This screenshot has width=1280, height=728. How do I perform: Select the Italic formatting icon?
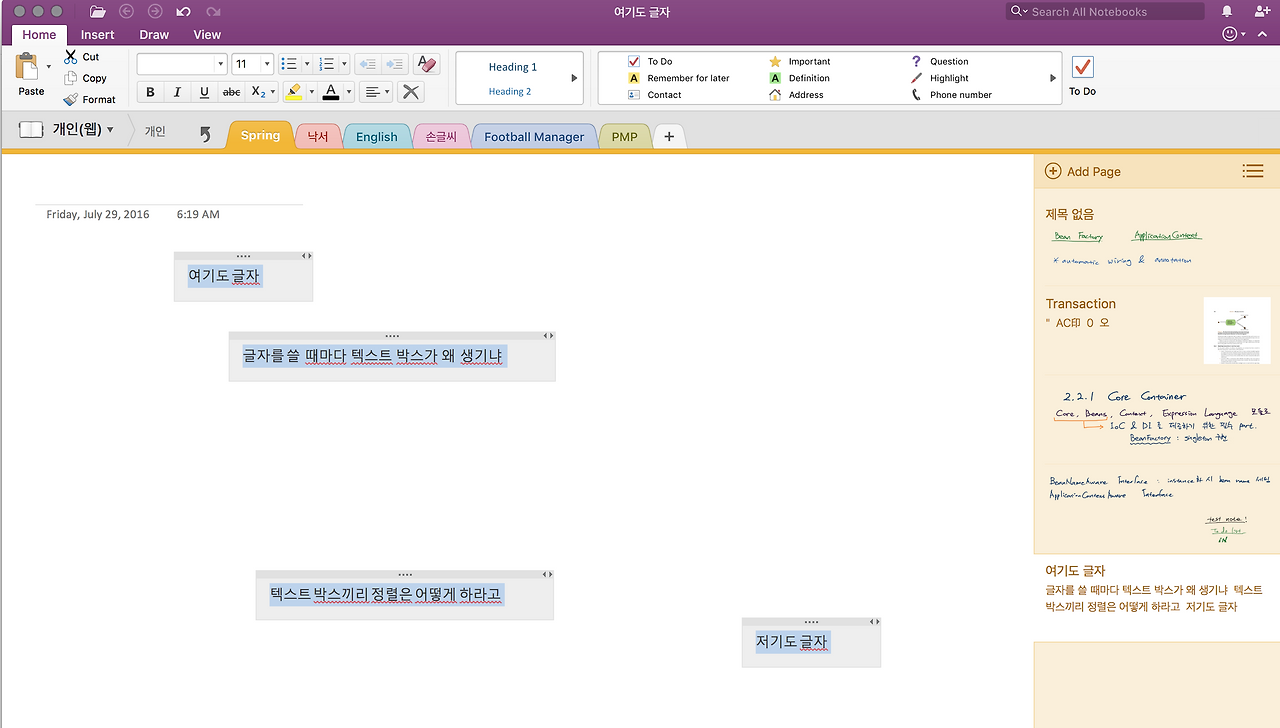[177, 92]
